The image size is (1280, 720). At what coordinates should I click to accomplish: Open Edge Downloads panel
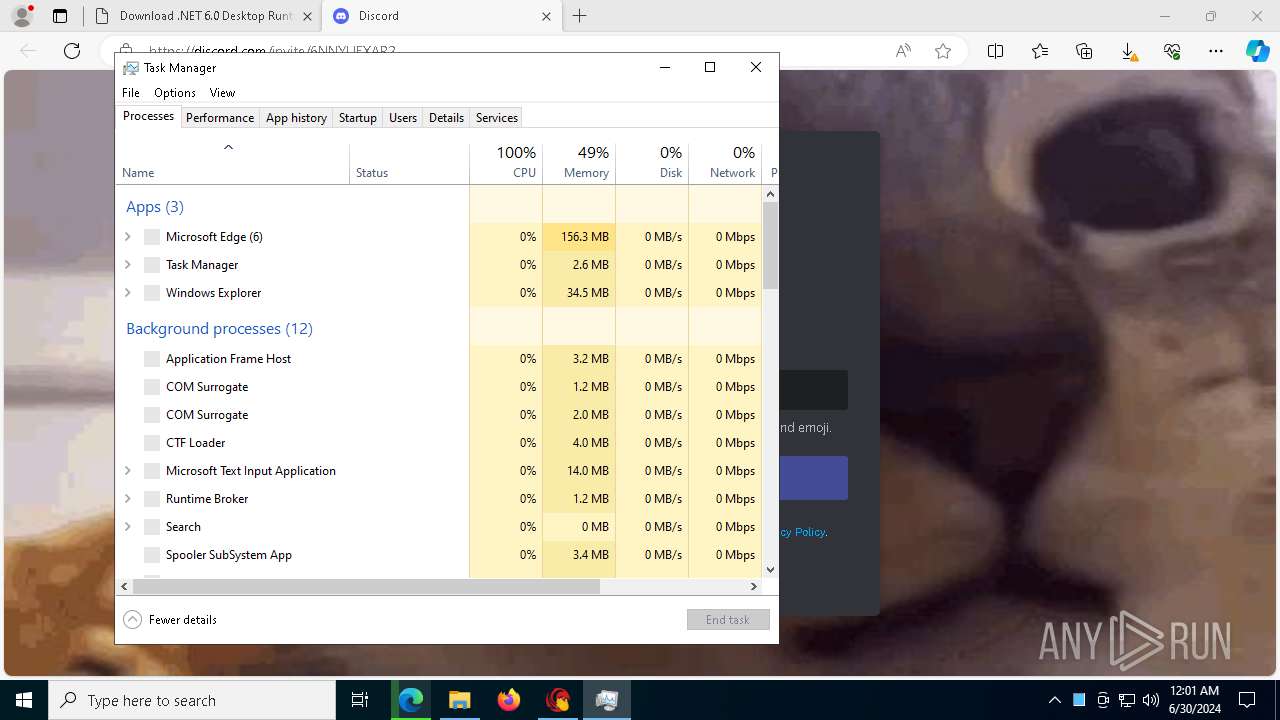click(1128, 51)
